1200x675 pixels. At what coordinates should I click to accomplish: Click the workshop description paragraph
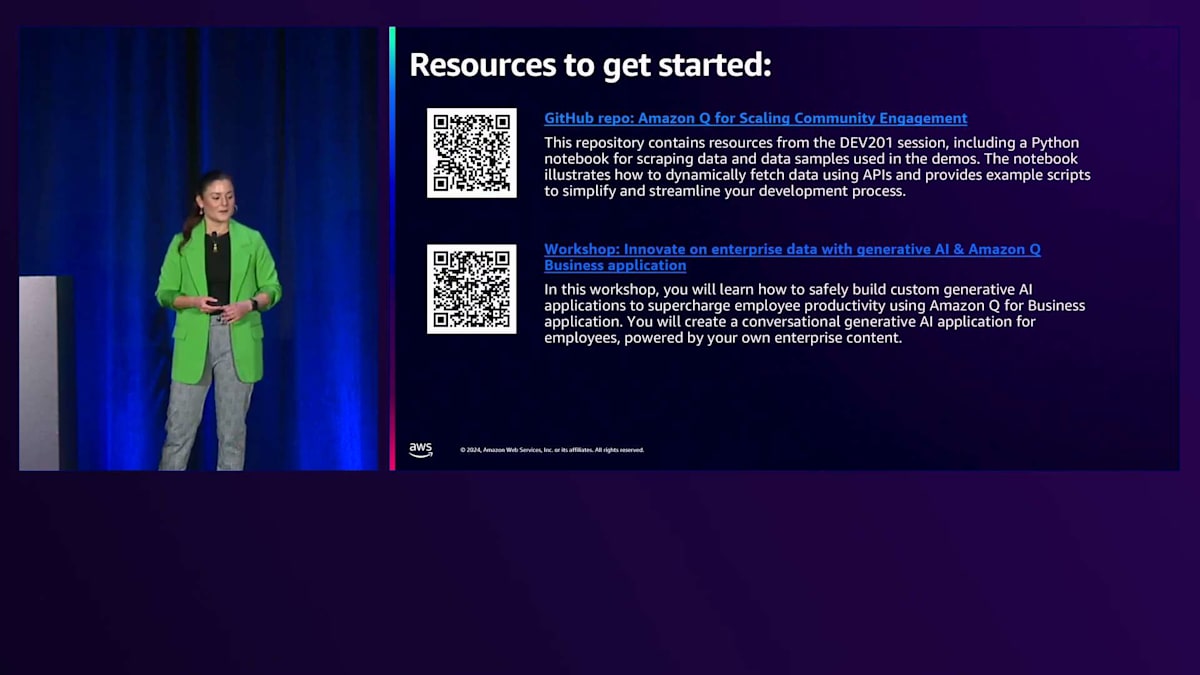(x=814, y=313)
